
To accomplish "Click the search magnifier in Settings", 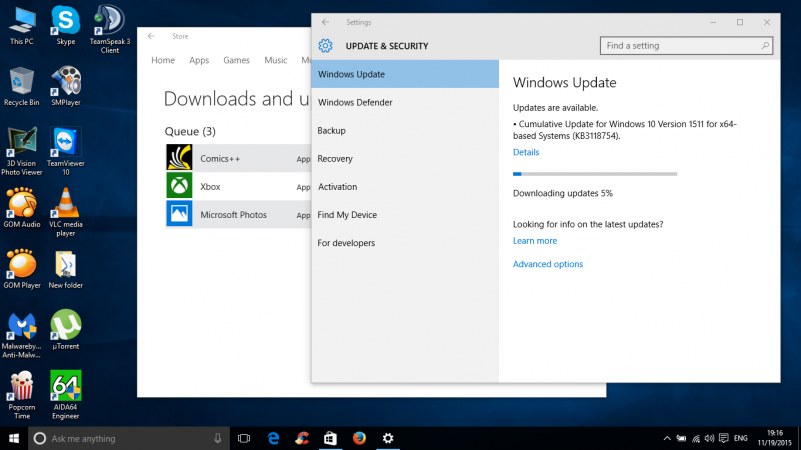I will click(x=765, y=45).
